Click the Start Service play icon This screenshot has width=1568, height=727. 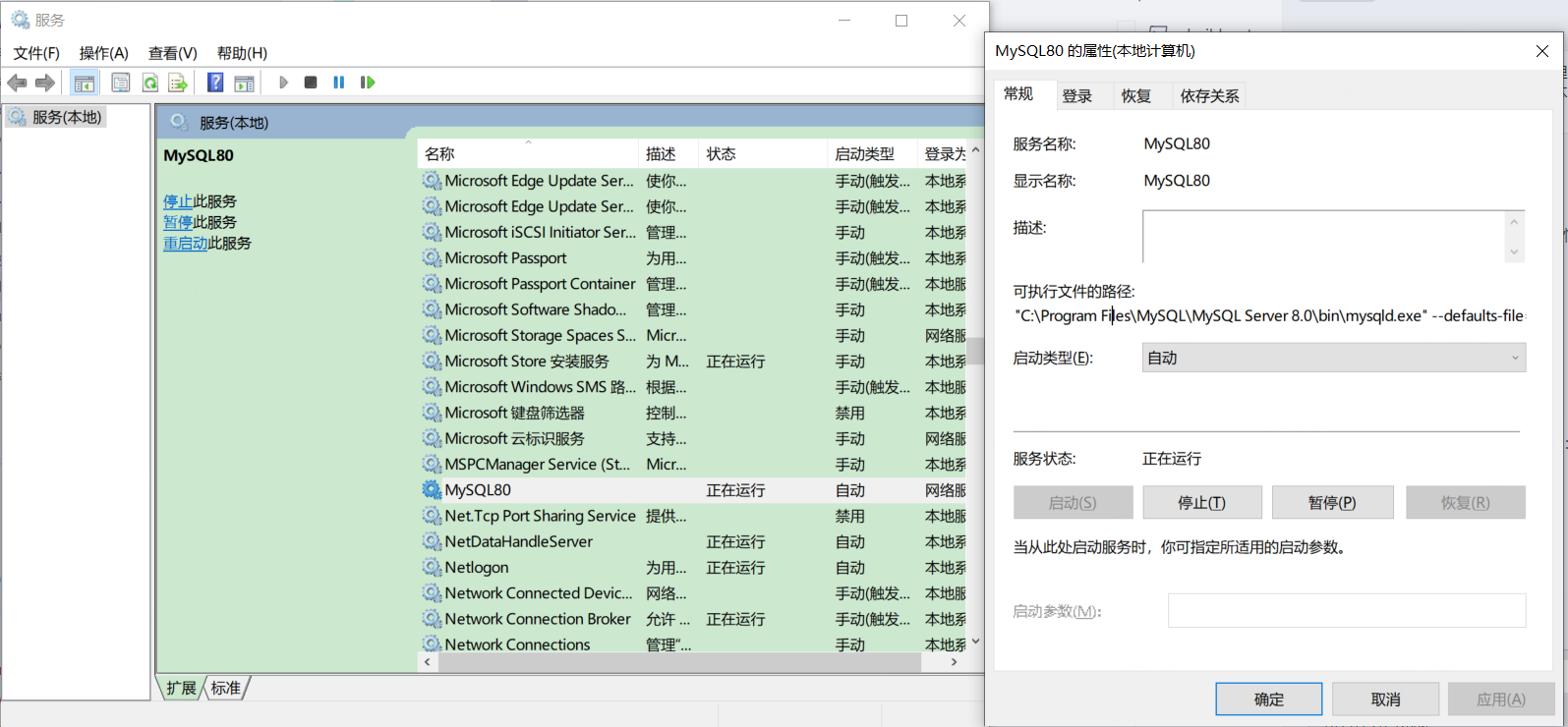click(283, 83)
